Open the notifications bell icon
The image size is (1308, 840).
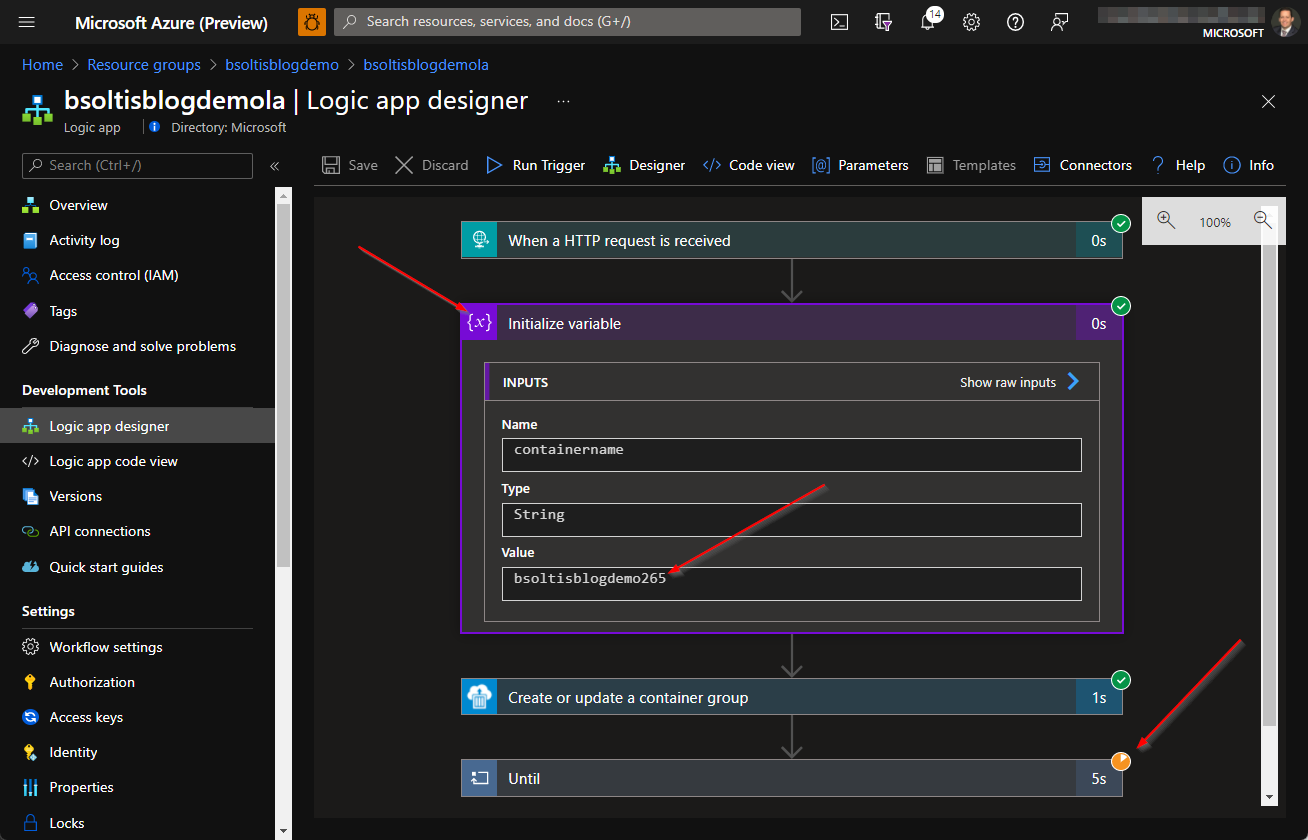point(928,22)
